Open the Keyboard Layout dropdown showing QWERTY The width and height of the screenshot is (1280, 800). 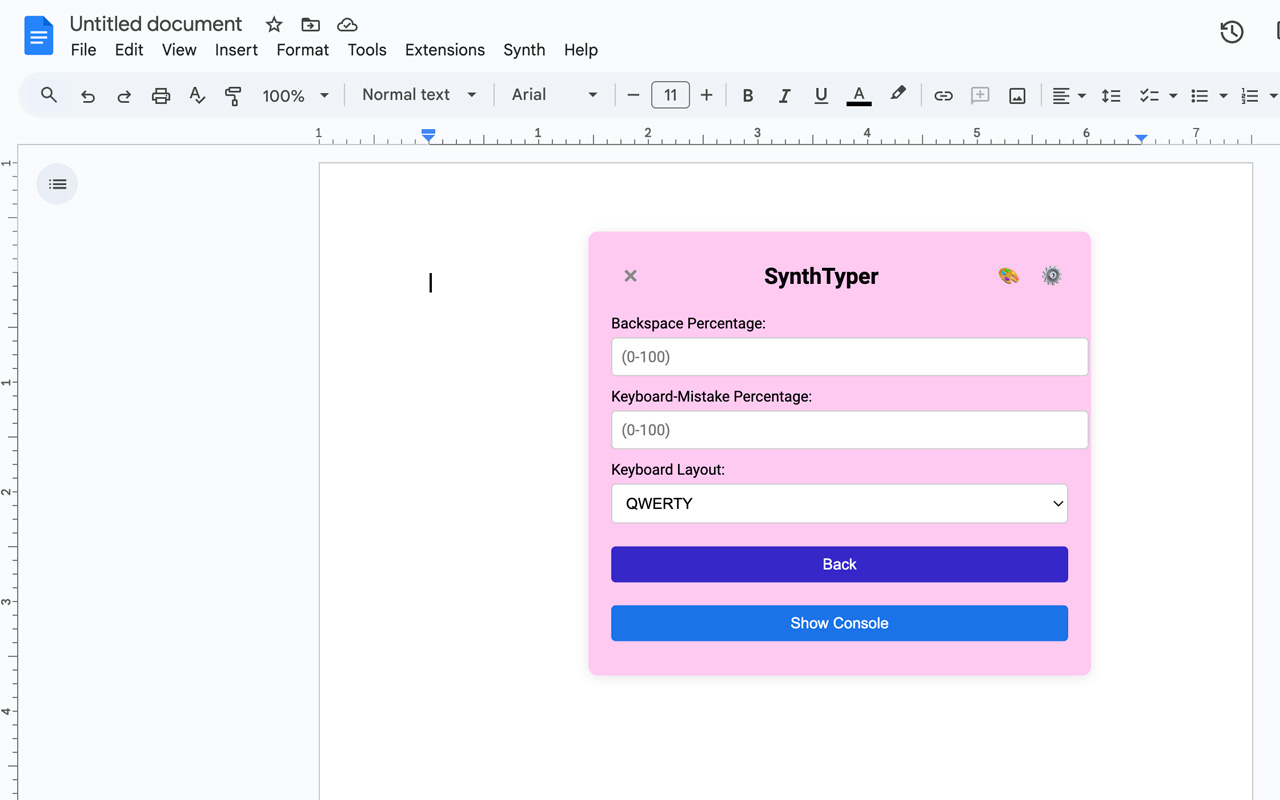(839, 503)
